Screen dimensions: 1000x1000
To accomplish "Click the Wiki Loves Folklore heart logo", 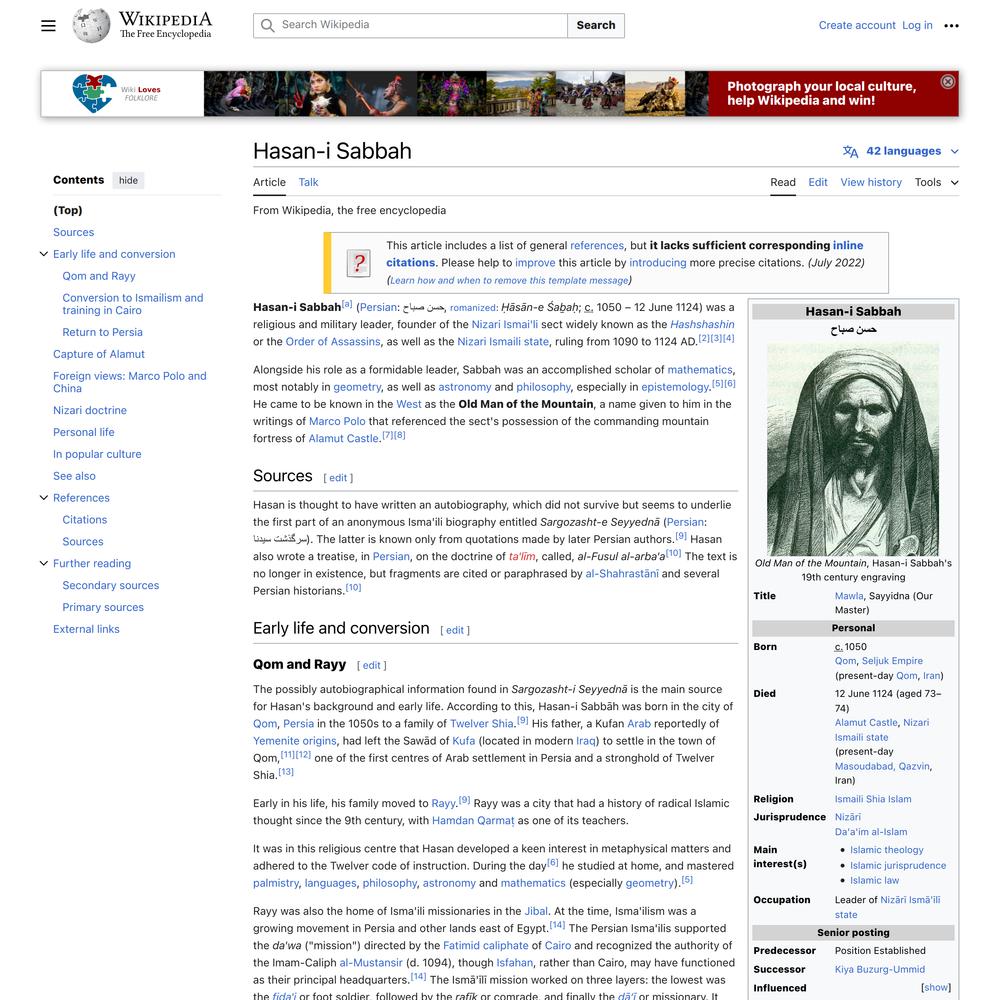I will (94, 93).
